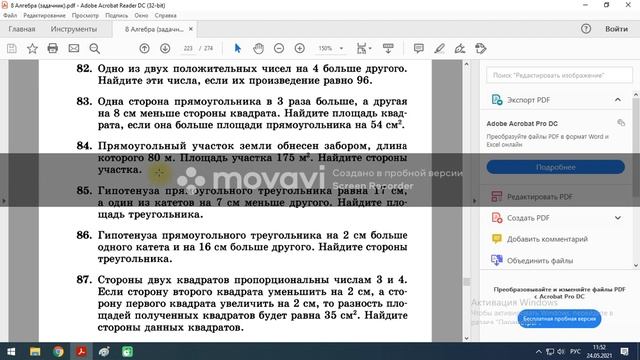Click the copy icon beside Adobe Acrobat Pro DC

click(x=621, y=123)
